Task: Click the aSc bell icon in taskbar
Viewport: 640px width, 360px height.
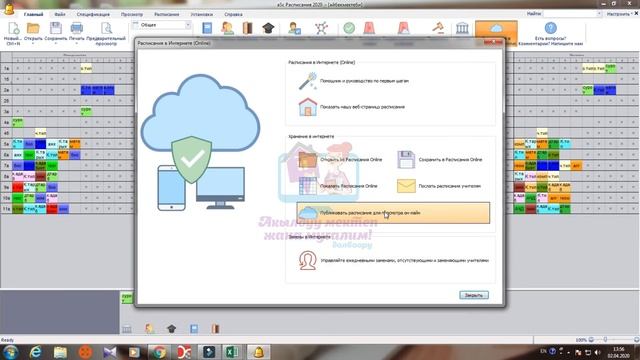Action: [258, 352]
